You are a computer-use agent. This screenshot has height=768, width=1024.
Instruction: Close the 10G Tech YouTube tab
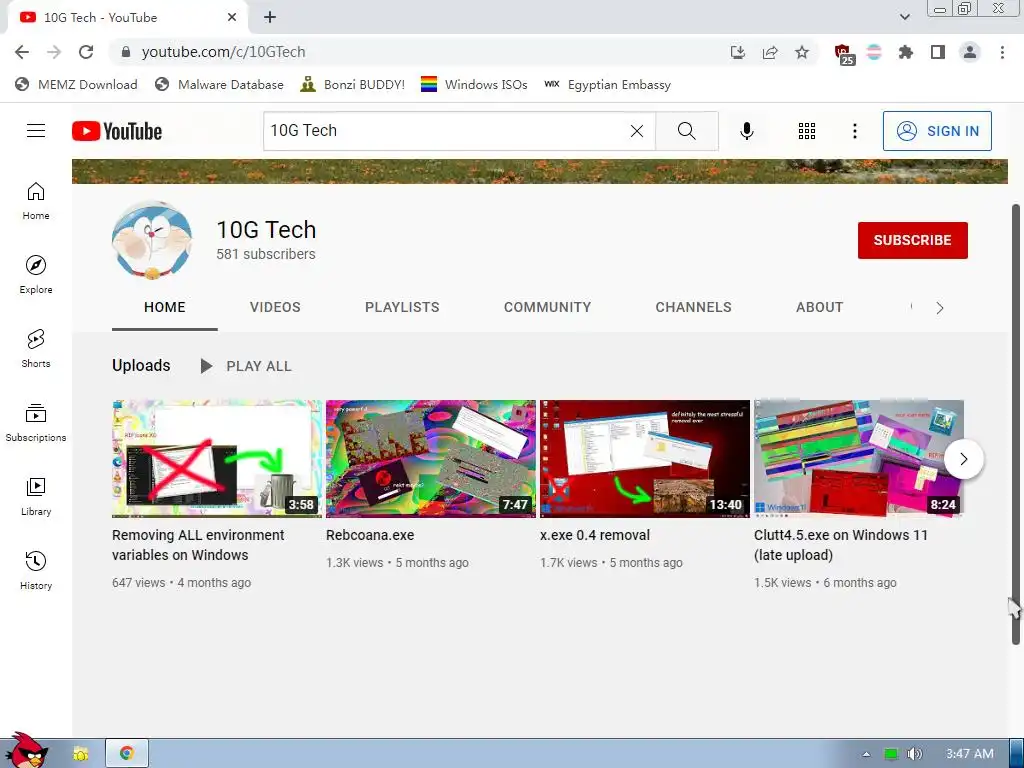point(232,18)
